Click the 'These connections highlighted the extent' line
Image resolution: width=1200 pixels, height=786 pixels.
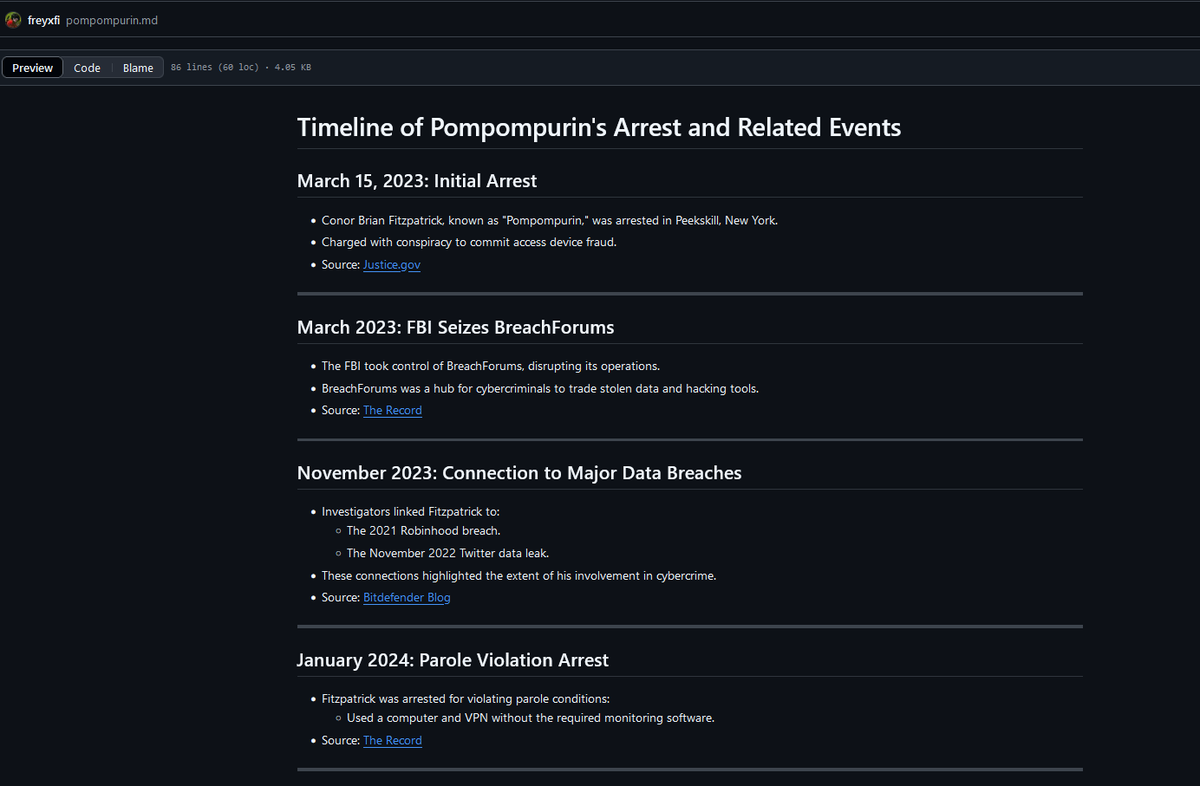519,576
